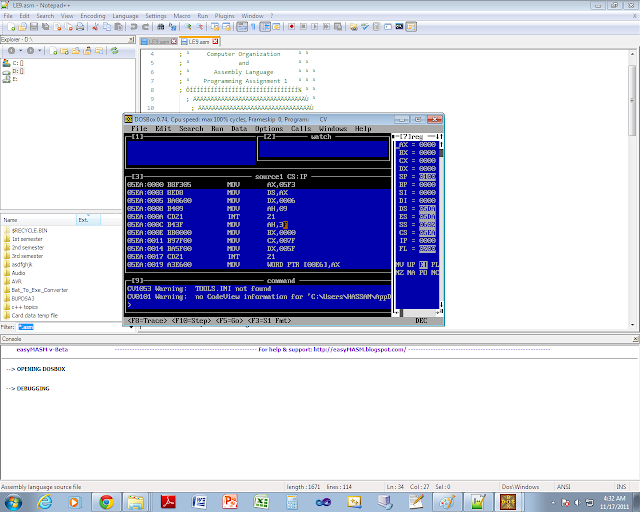Select the 'MOV DS,AX' disassembly line
640x512 pixels.
pyautogui.click(x=258, y=192)
